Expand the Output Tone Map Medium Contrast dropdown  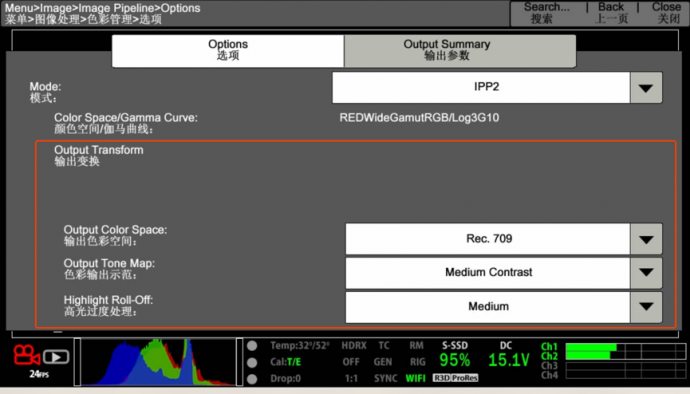503,273
